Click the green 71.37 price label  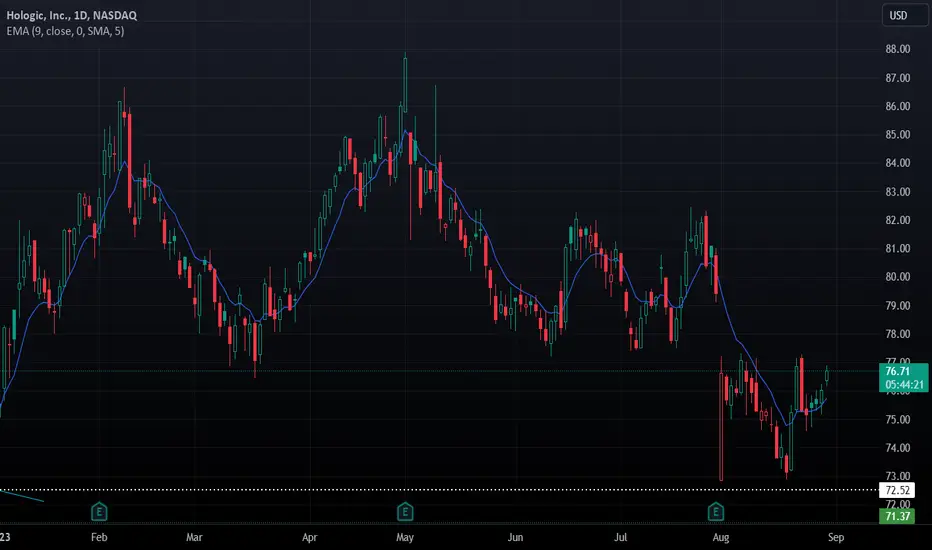tap(897, 516)
